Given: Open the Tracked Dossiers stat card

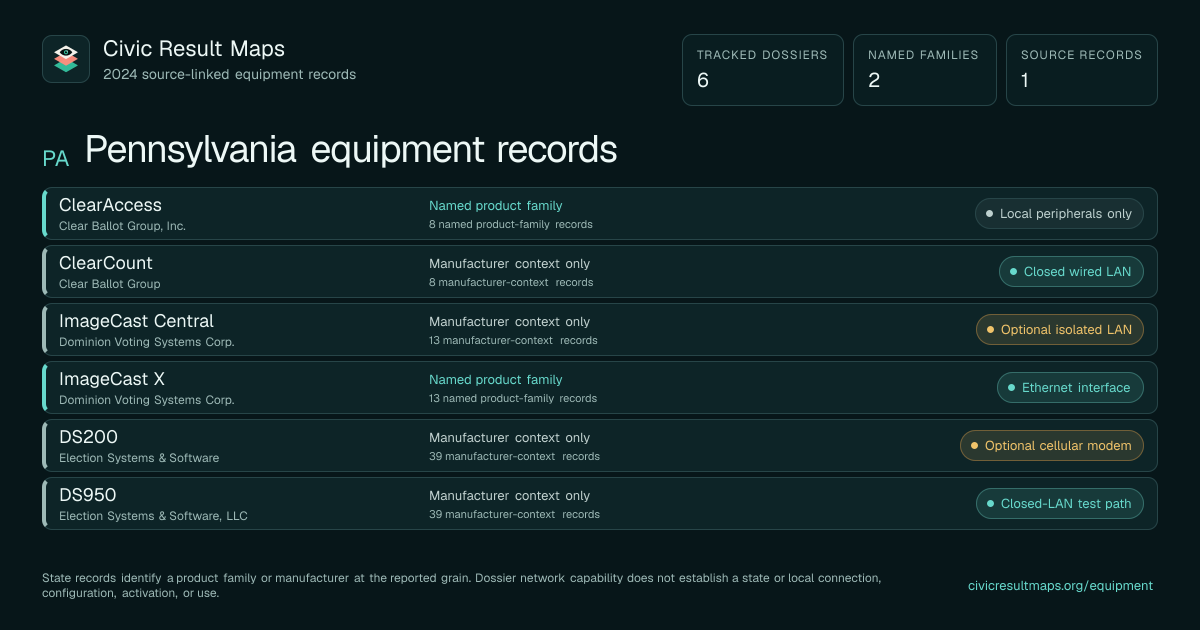Looking at the screenshot, I should tap(763, 70).
